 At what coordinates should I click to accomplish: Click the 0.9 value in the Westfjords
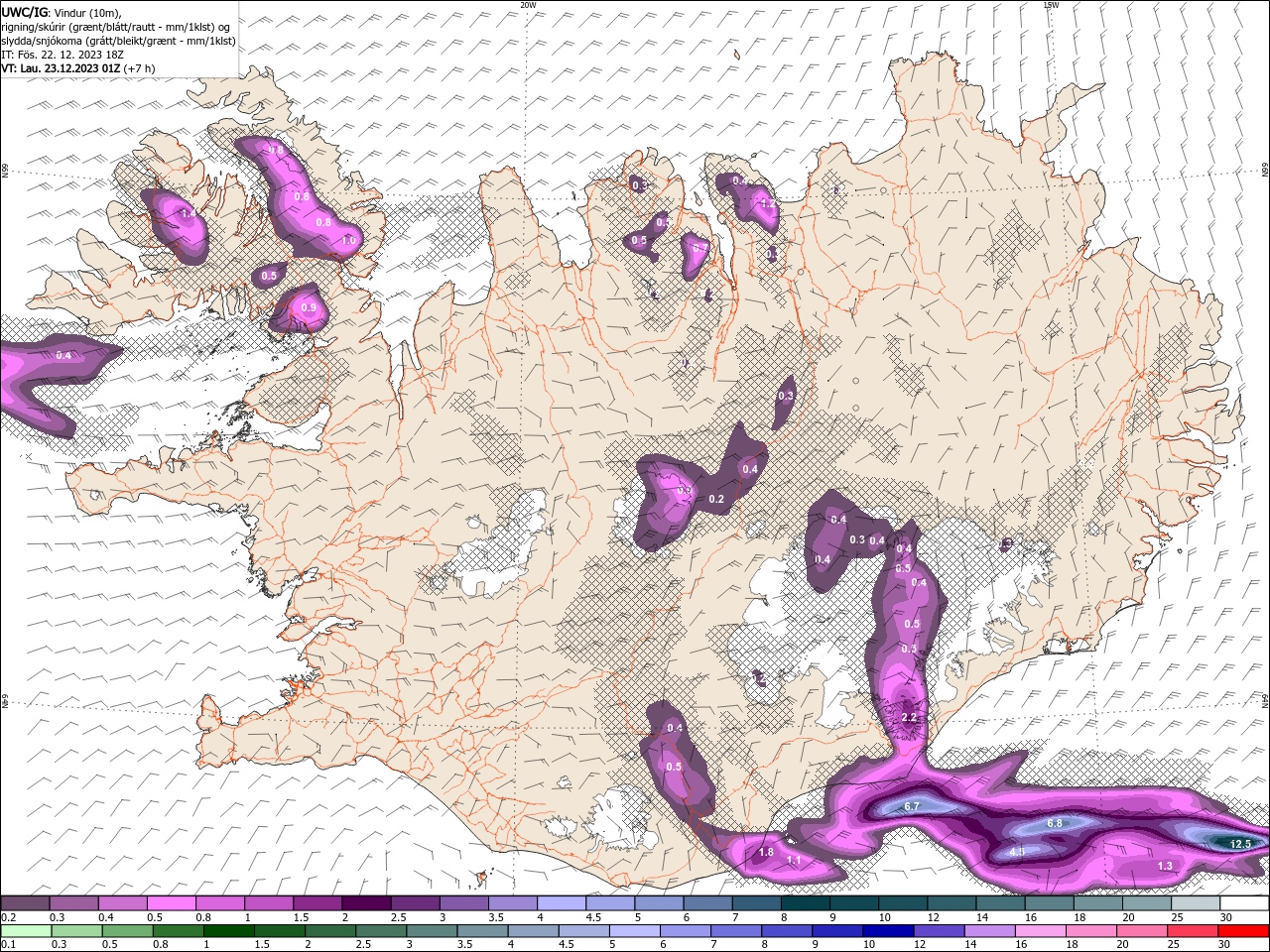[308, 308]
